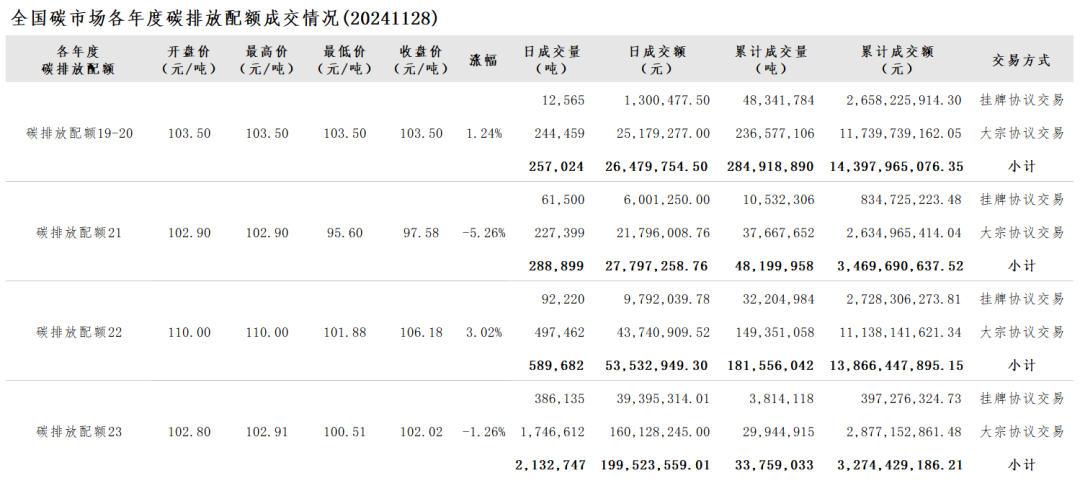Click the 102.91 highest price cell
Image resolution: width=1080 pixels, height=486 pixels.
coord(267,432)
